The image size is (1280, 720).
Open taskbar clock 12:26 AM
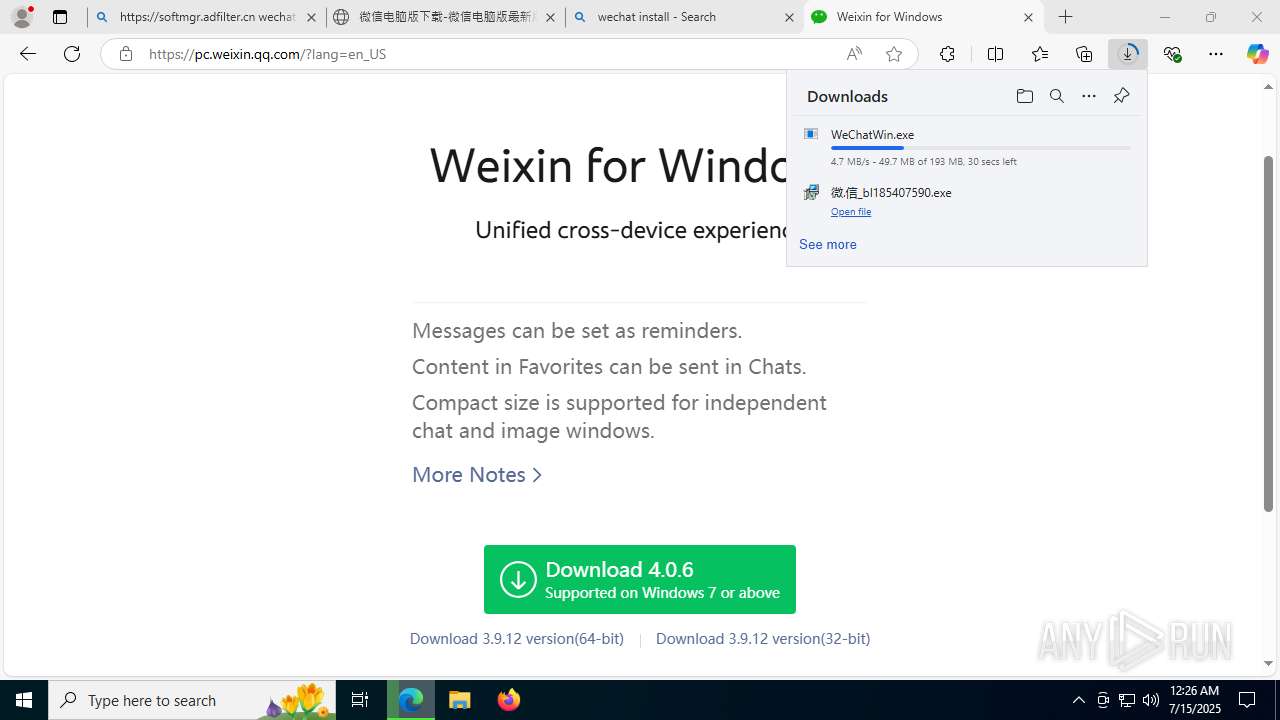[1194, 700]
